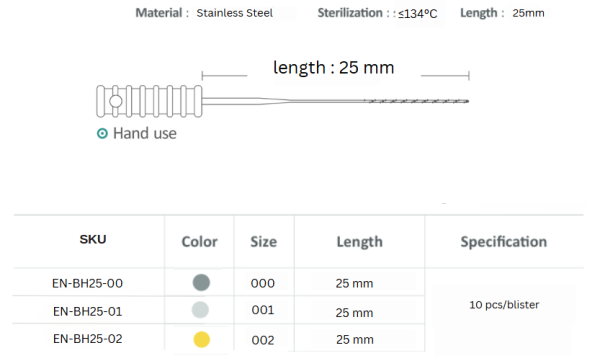Image resolution: width=600 pixels, height=361 pixels.
Task: Select the dark gray color dot
Action: click(x=201, y=283)
